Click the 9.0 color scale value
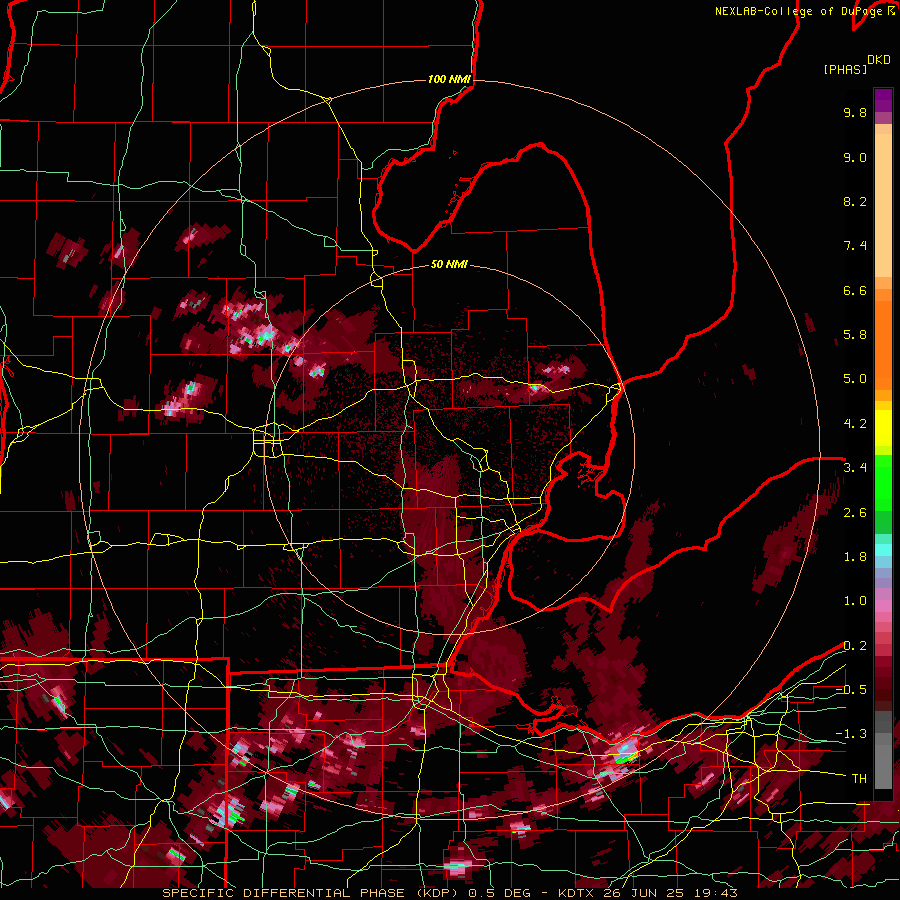 click(855, 158)
